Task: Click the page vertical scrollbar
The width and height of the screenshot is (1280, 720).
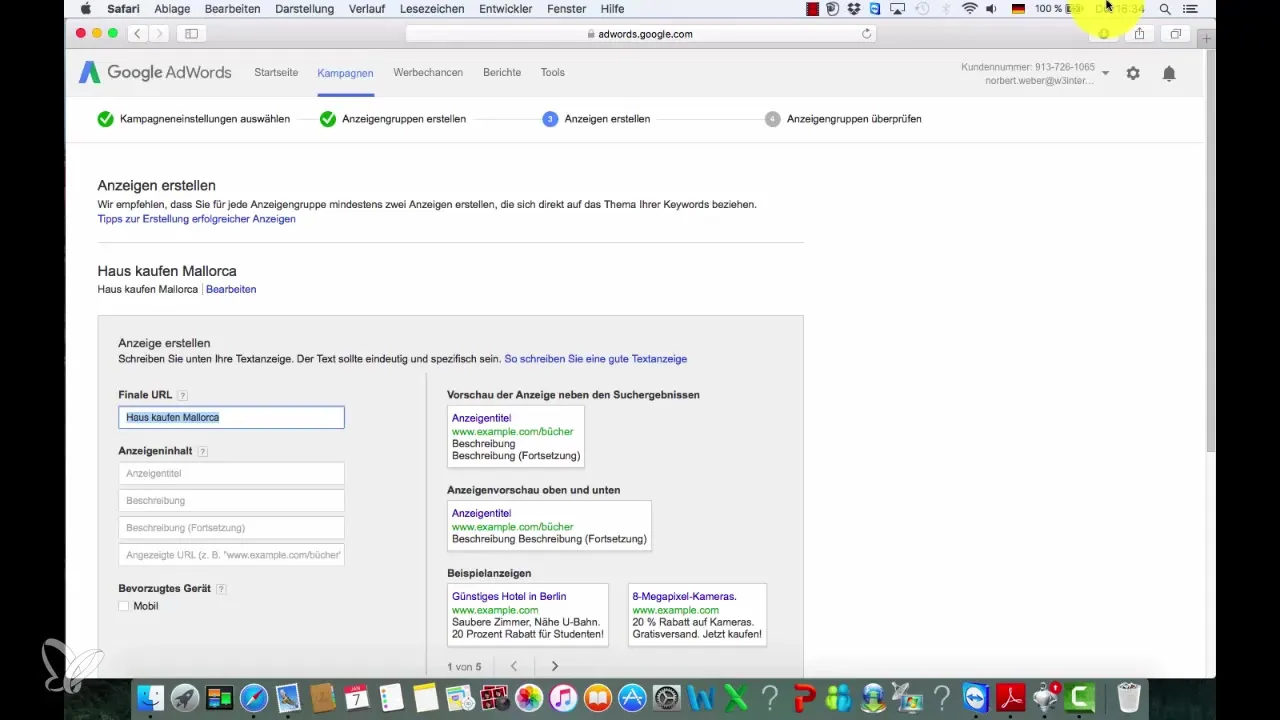Action: [x=1210, y=250]
